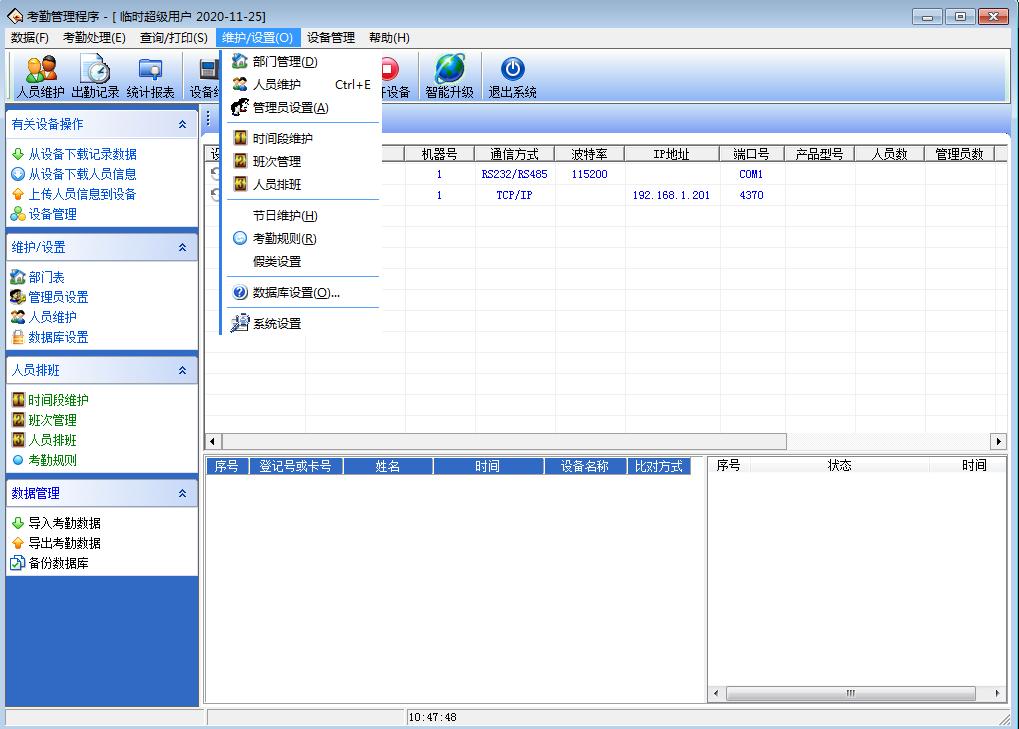Click the 人员维护 toolbar icon
This screenshot has height=729, width=1019.
pos(41,77)
